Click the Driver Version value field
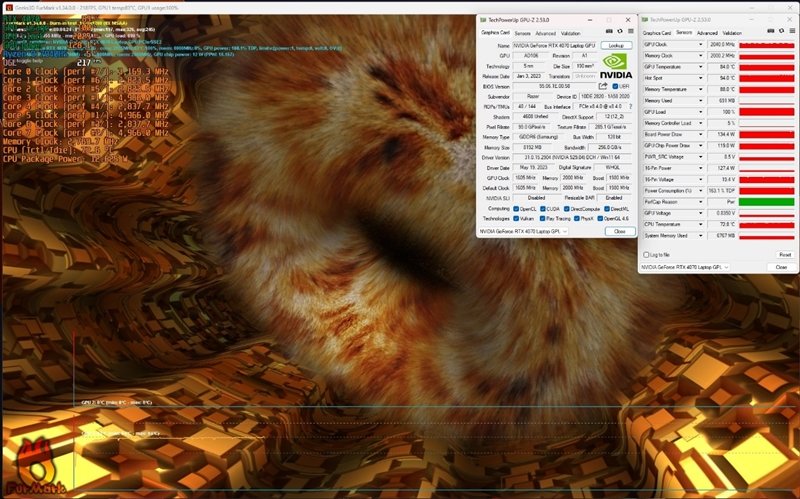The height and width of the screenshot is (499, 800). click(572, 157)
